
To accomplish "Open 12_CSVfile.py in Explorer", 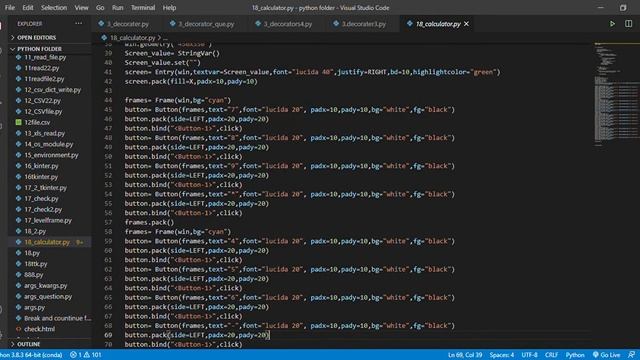I will click(43, 111).
